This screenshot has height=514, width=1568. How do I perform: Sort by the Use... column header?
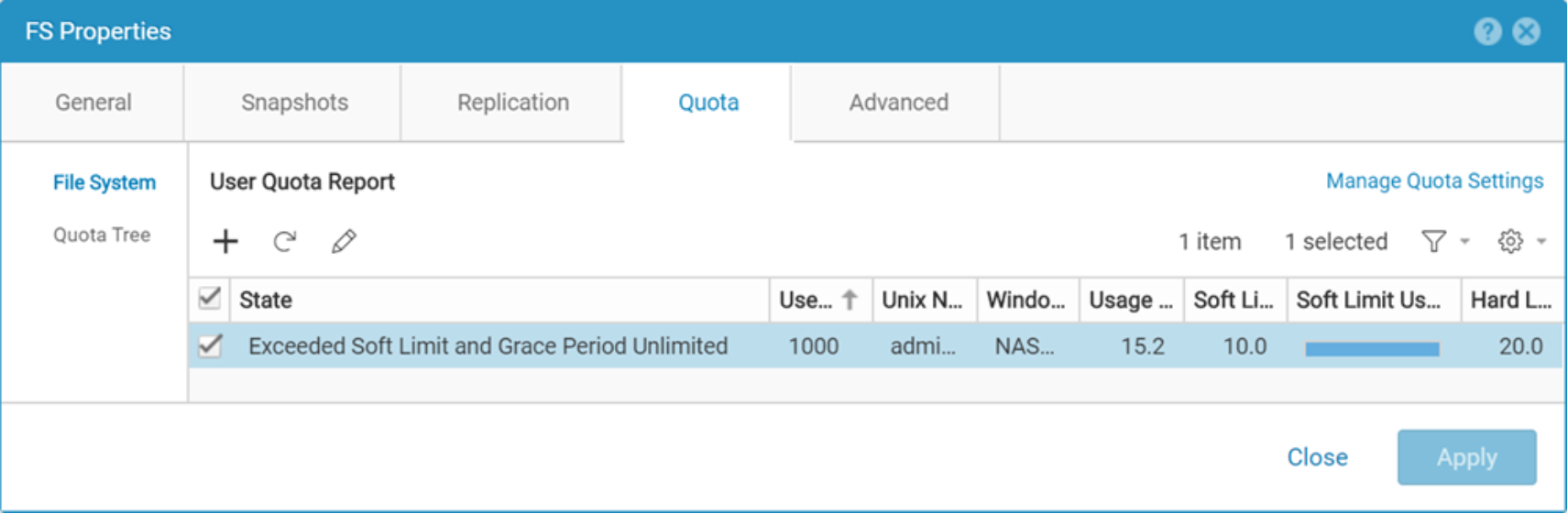(x=820, y=300)
